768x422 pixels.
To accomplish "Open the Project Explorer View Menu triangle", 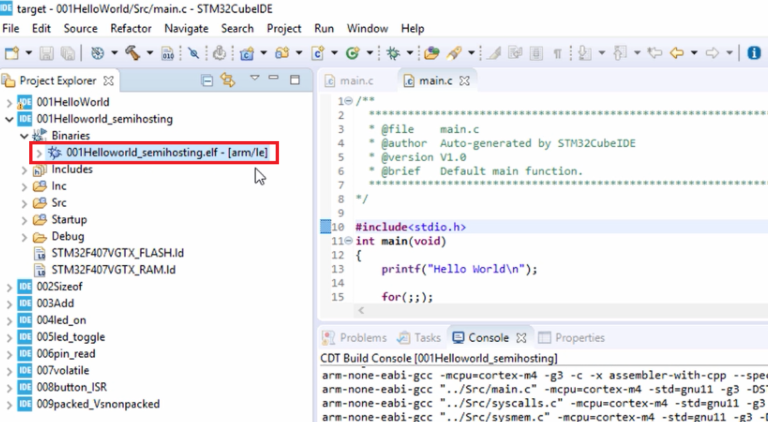I will [254, 78].
